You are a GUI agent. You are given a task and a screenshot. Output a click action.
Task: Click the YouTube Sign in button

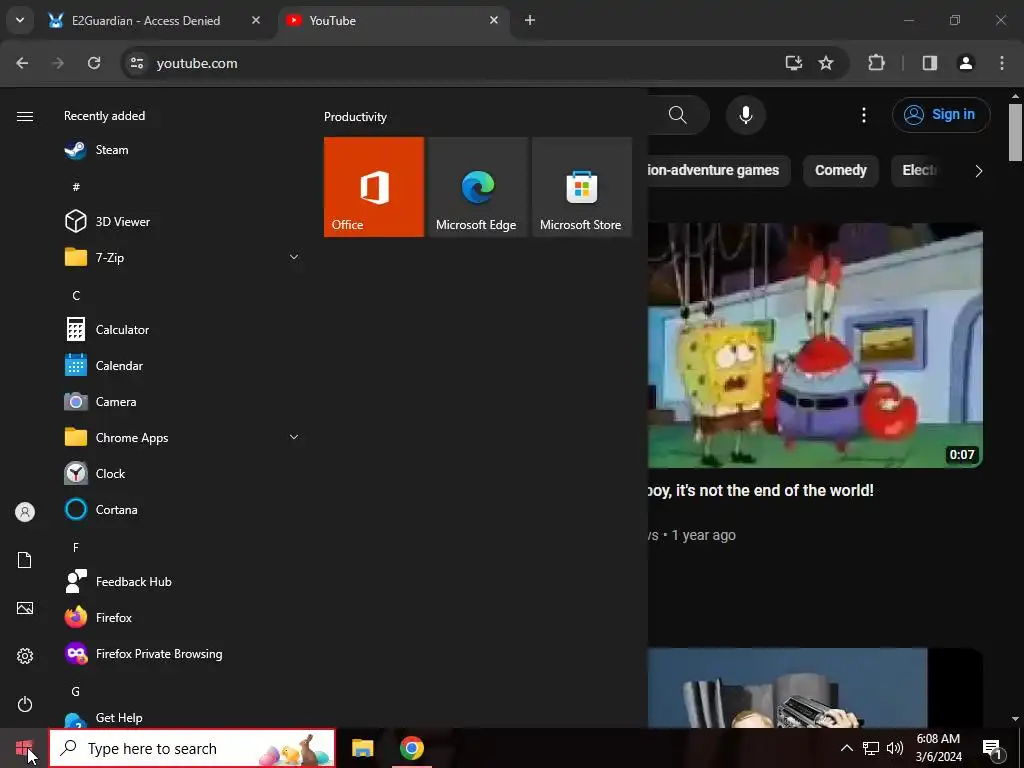coord(941,115)
